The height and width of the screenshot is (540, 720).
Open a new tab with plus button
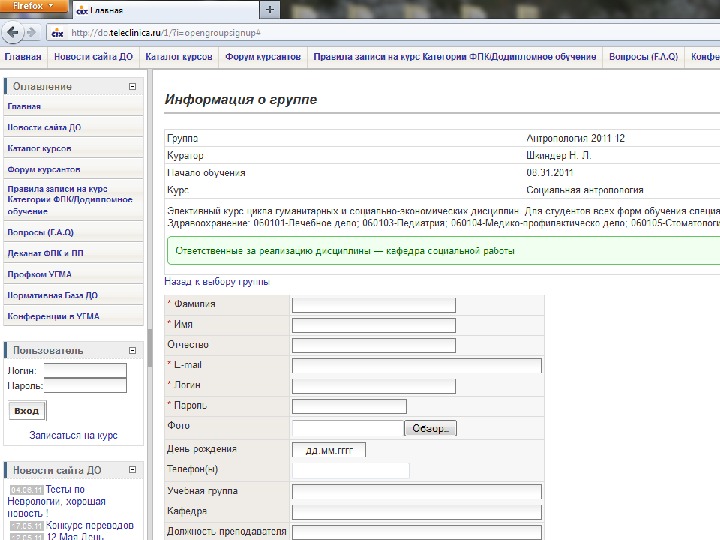pyautogui.click(x=270, y=9)
